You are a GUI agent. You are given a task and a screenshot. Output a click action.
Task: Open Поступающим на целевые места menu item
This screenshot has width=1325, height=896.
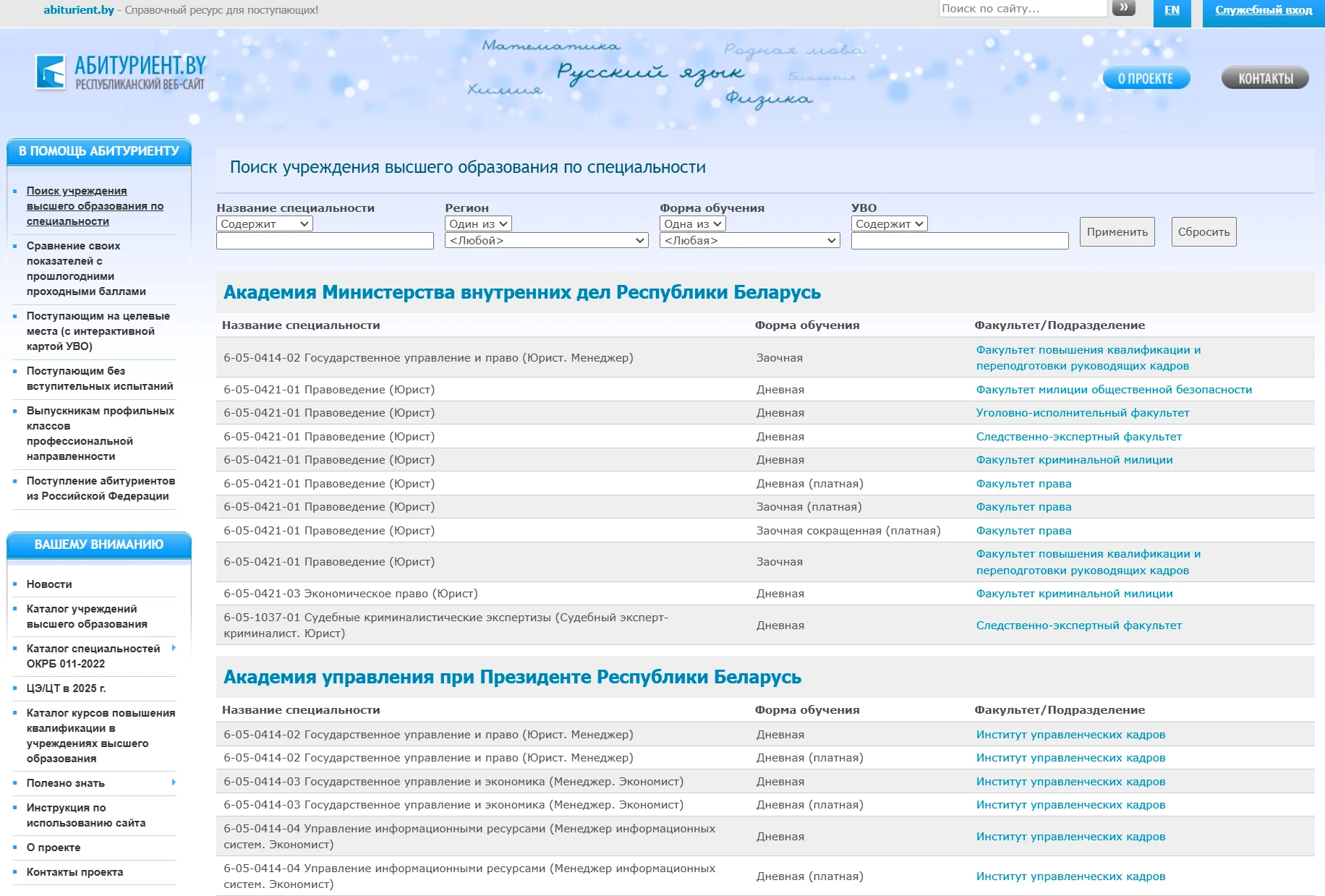(x=98, y=331)
